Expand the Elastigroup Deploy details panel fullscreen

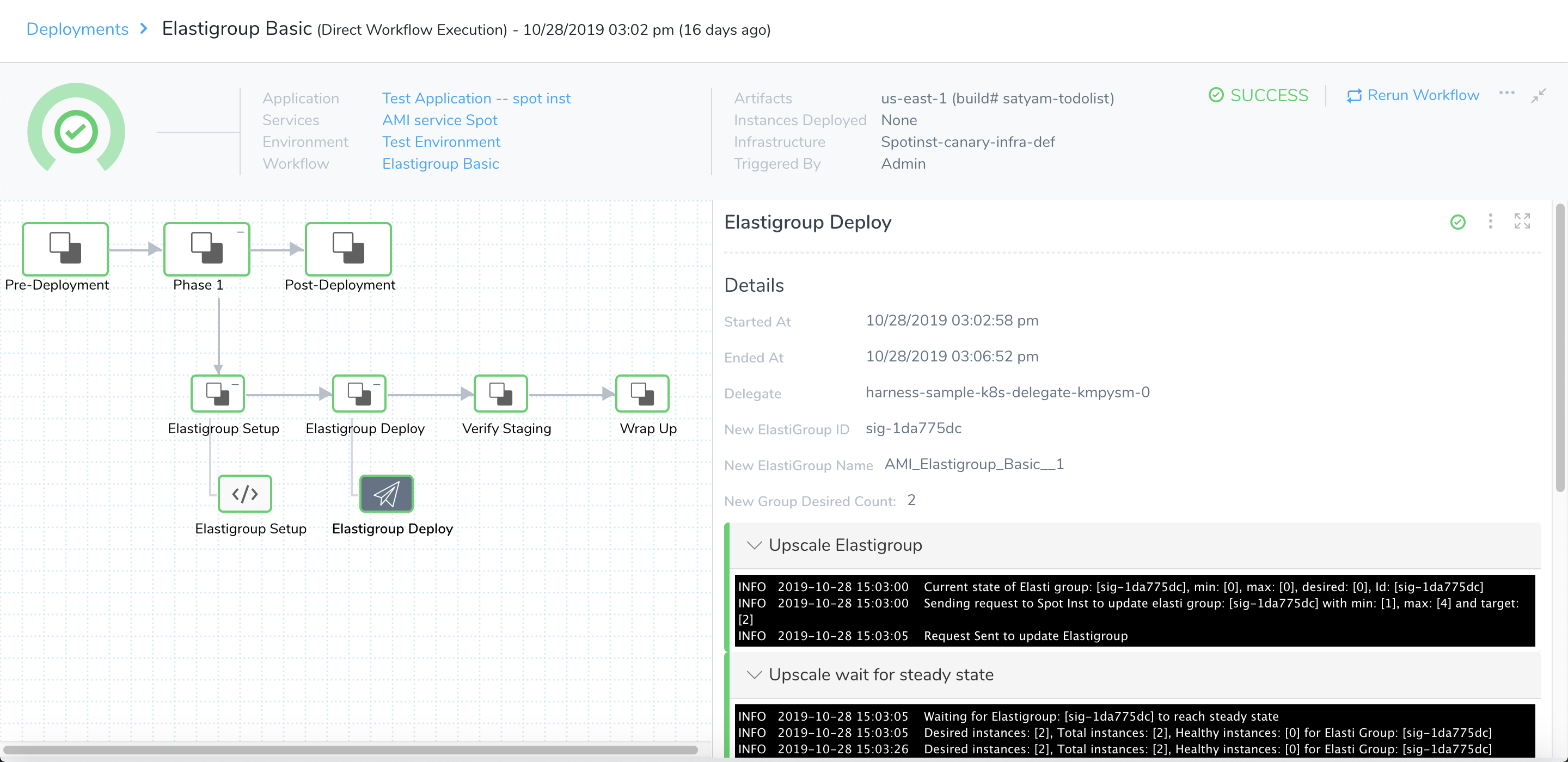(1522, 222)
